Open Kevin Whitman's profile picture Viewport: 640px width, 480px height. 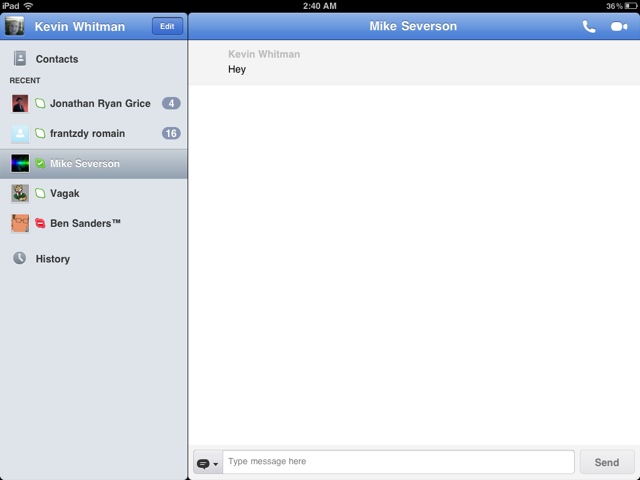coord(14,26)
